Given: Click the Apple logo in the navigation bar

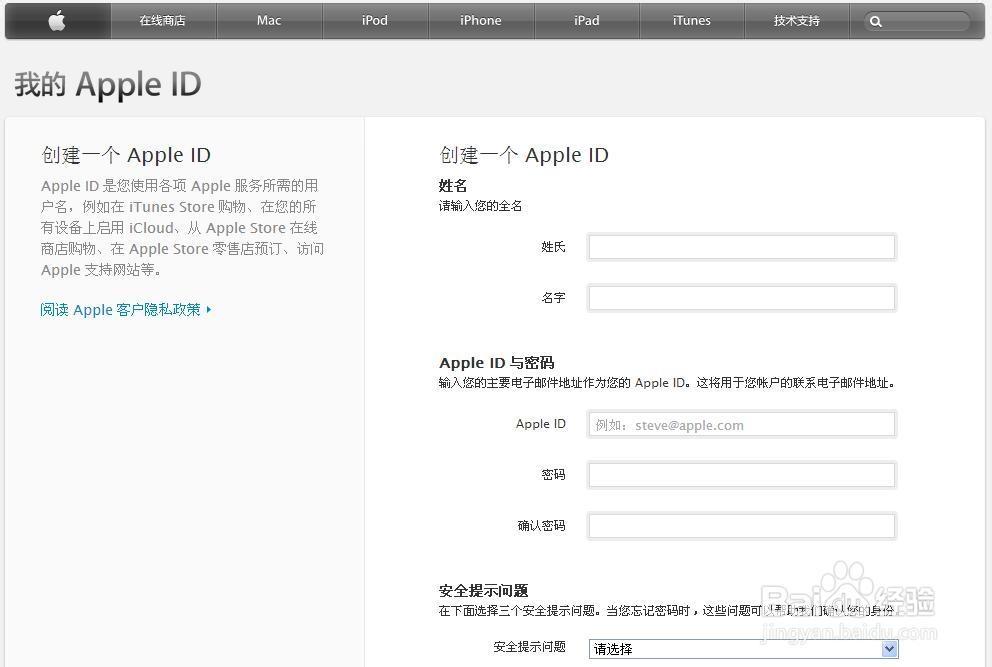Looking at the screenshot, I should point(56,20).
